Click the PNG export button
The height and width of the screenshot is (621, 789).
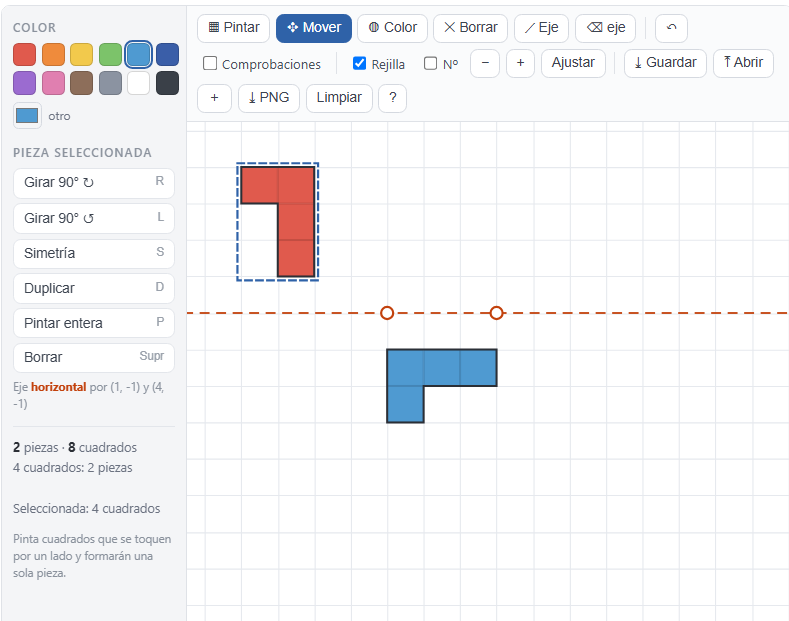(x=269, y=98)
